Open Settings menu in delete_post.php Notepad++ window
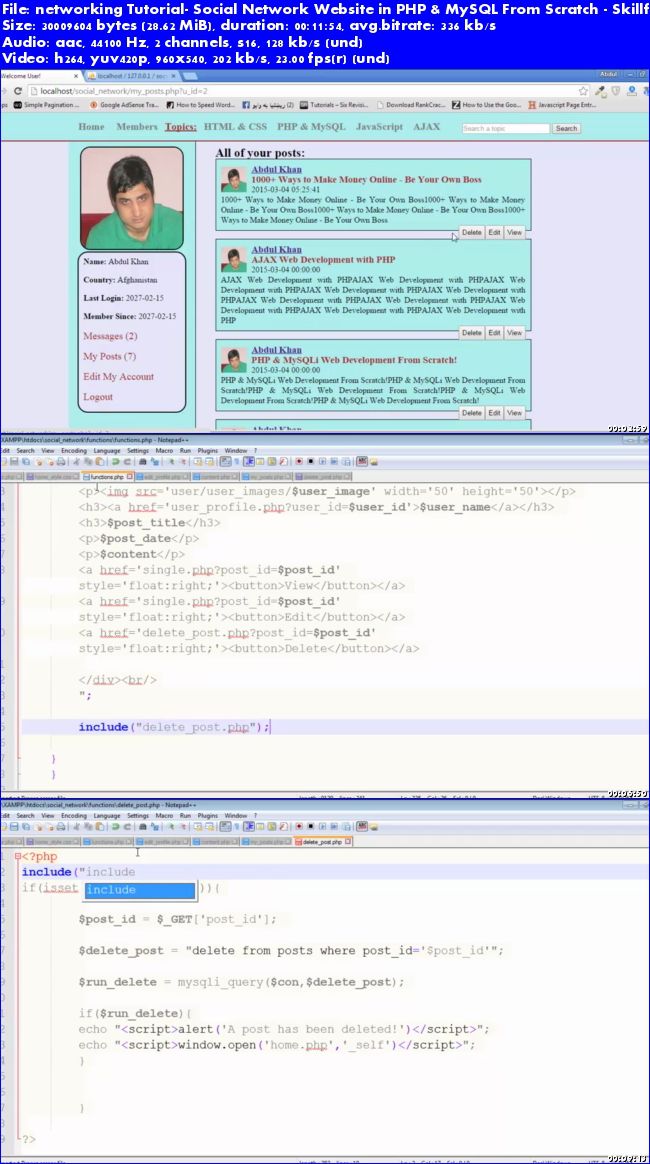650x1164 pixels. [x=138, y=815]
